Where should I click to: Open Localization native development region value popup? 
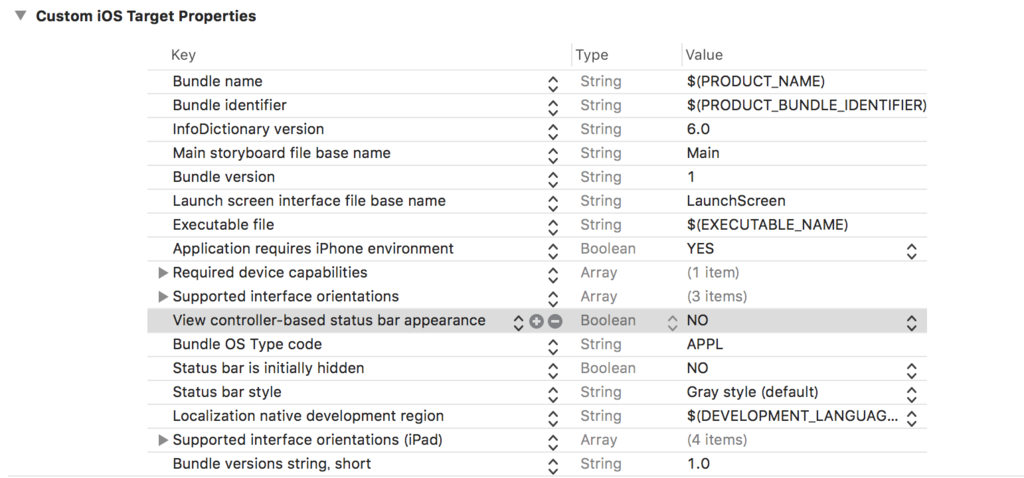pyautogui.click(x=911, y=417)
